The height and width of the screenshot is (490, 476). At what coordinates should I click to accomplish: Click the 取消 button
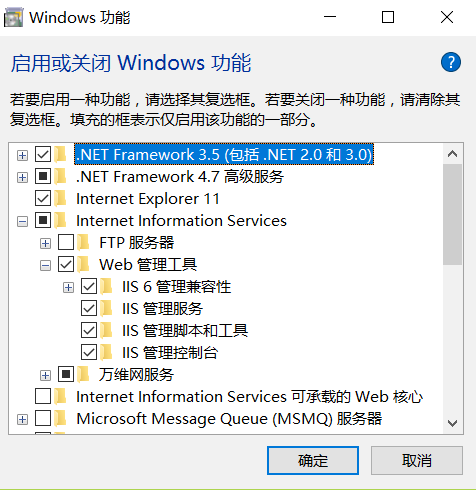(417, 460)
